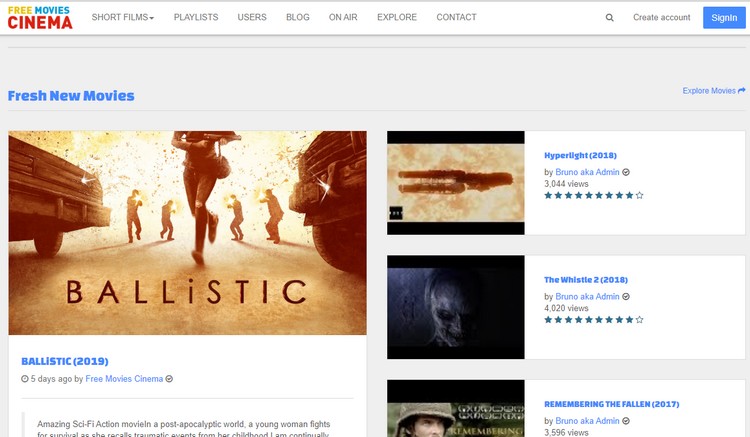Go to the Blog page
The width and height of the screenshot is (750, 437).
297,17
